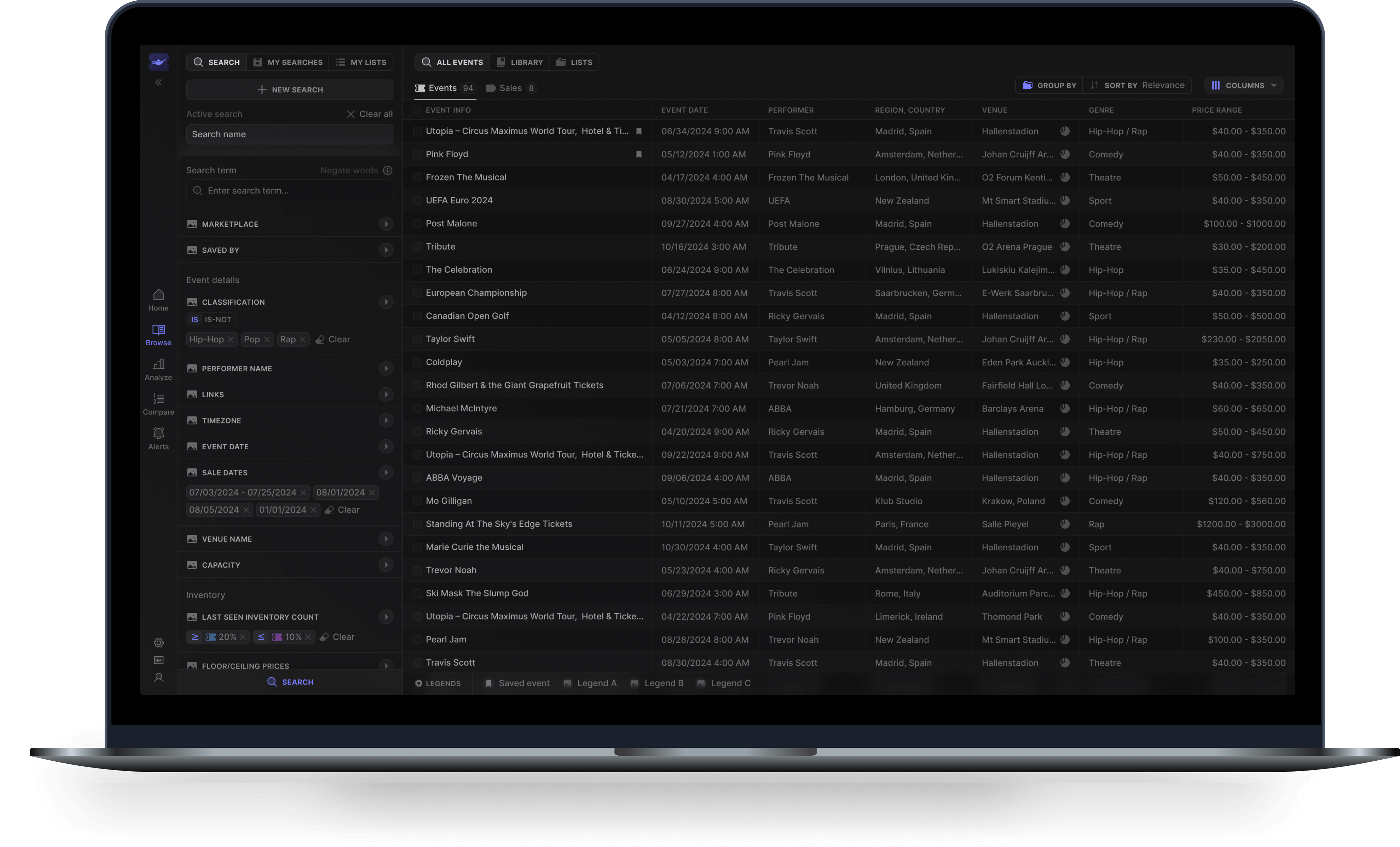Clear classification tags

click(x=333, y=339)
